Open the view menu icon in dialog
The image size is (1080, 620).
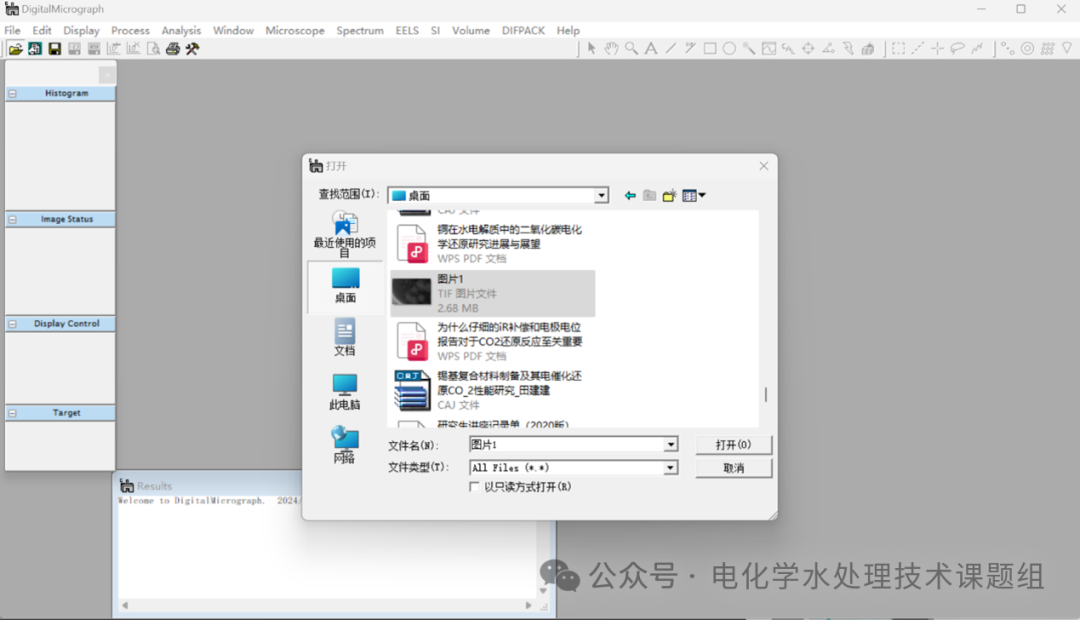coord(694,196)
